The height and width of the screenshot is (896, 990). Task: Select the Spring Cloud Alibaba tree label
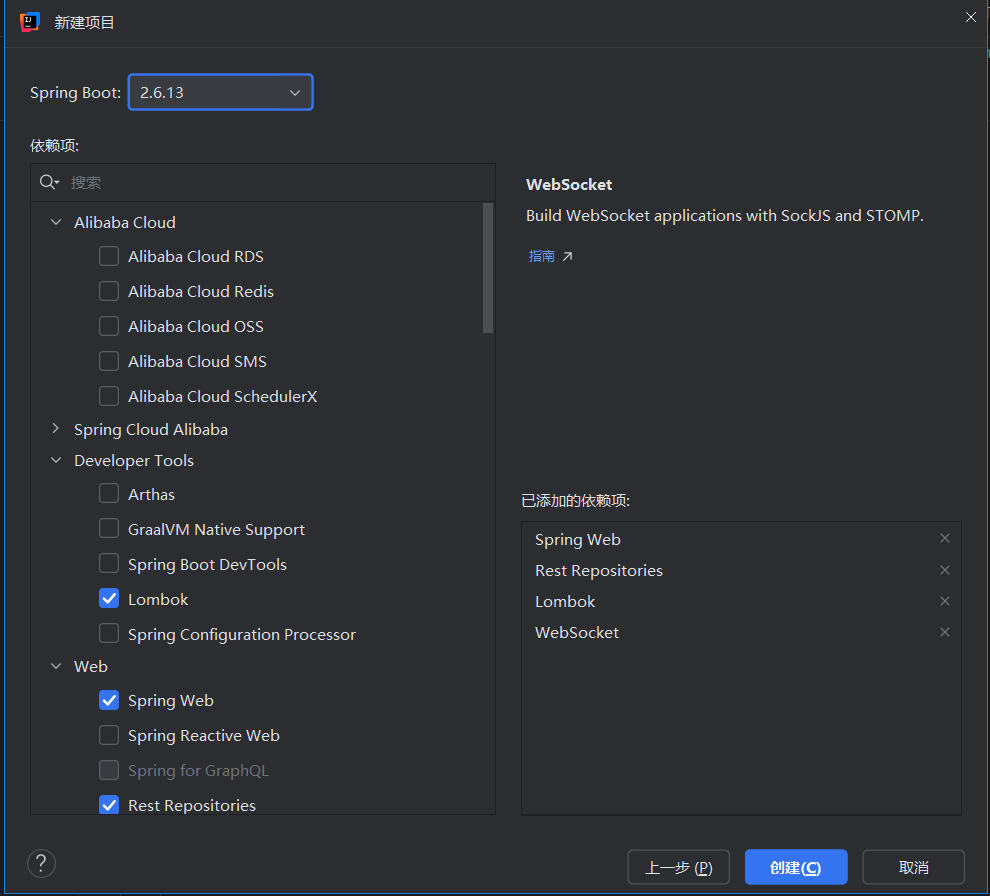pyautogui.click(x=151, y=429)
